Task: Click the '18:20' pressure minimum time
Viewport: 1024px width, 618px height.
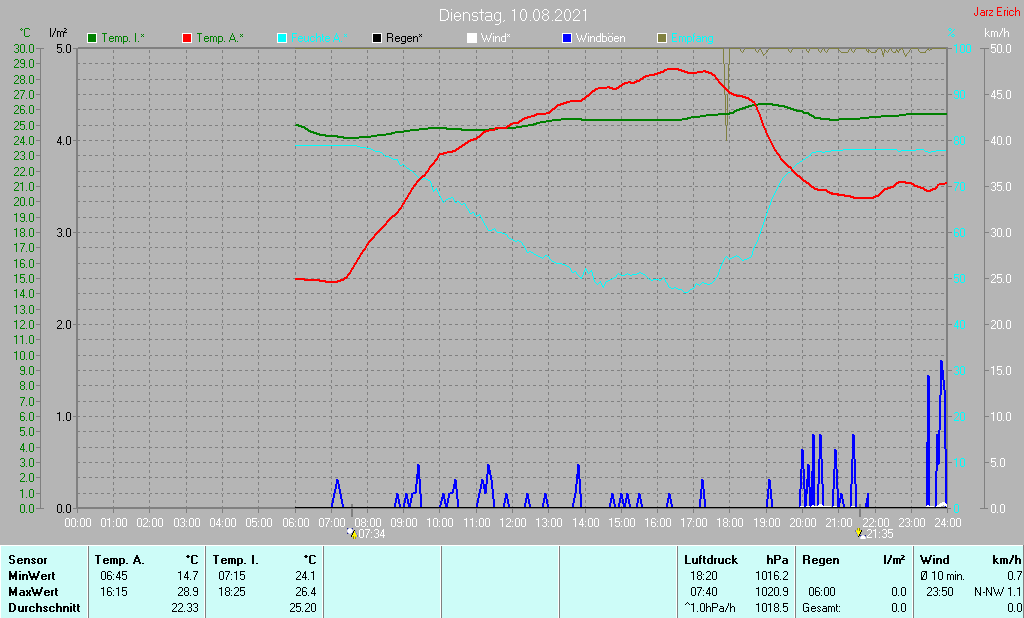Action: click(x=703, y=576)
